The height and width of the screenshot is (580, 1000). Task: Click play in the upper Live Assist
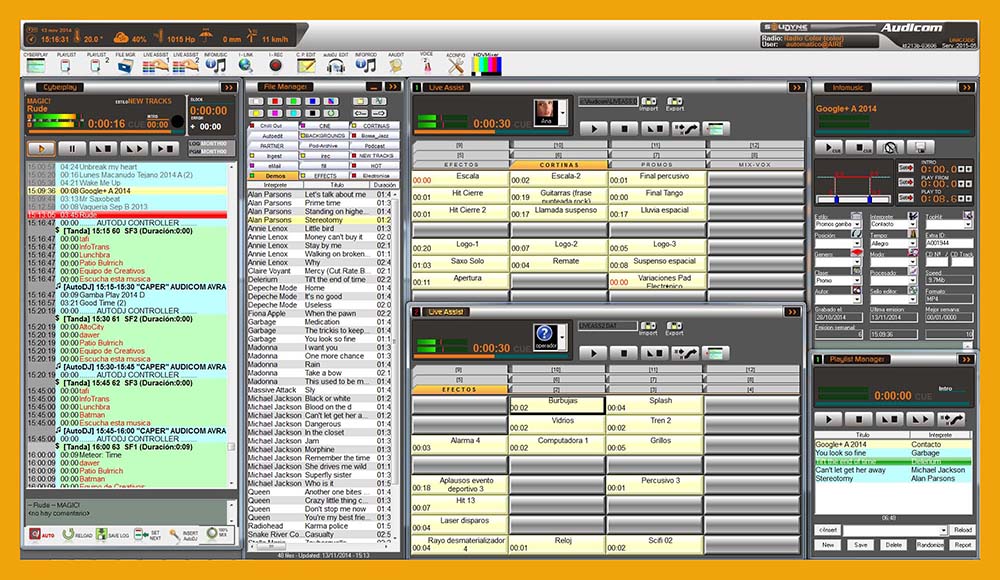[594, 129]
